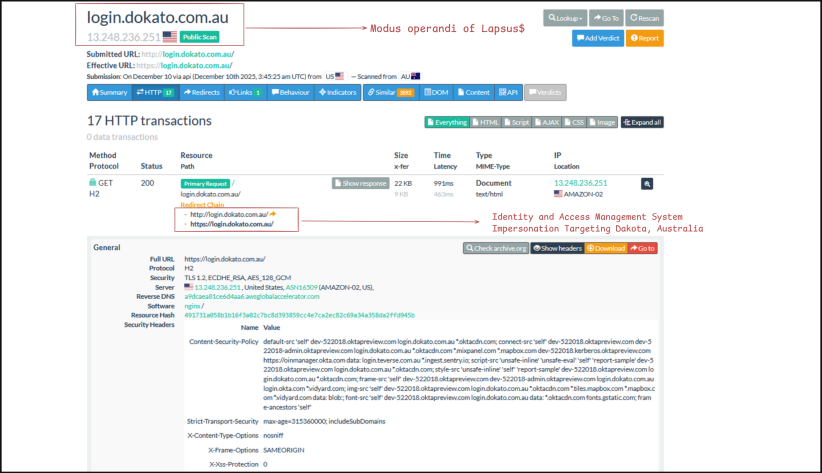Open the Behaviour tab

(x=290, y=92)
